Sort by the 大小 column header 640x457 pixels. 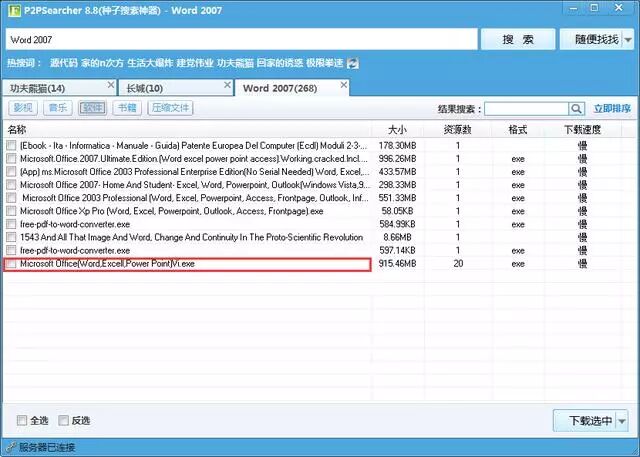pyautogui.click(x=398, y=130)
